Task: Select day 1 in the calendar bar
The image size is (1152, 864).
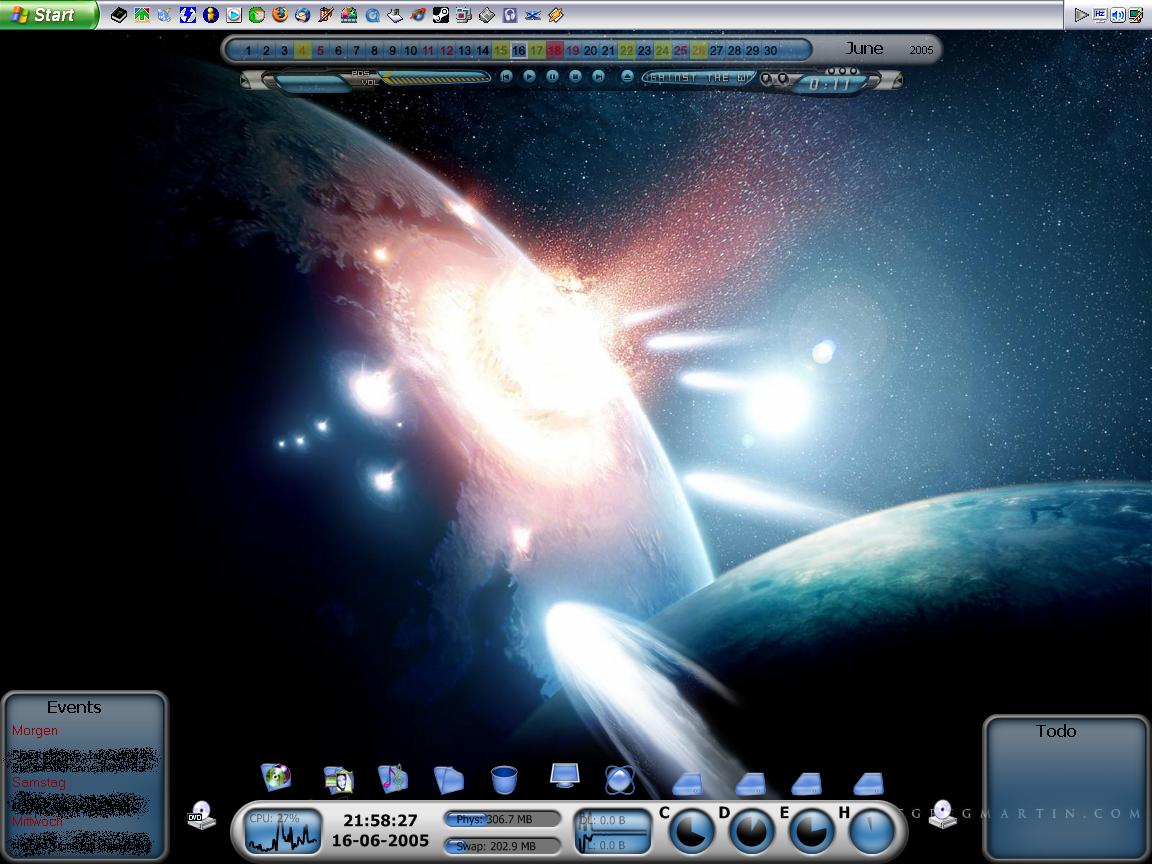Action: pos(248,51)
